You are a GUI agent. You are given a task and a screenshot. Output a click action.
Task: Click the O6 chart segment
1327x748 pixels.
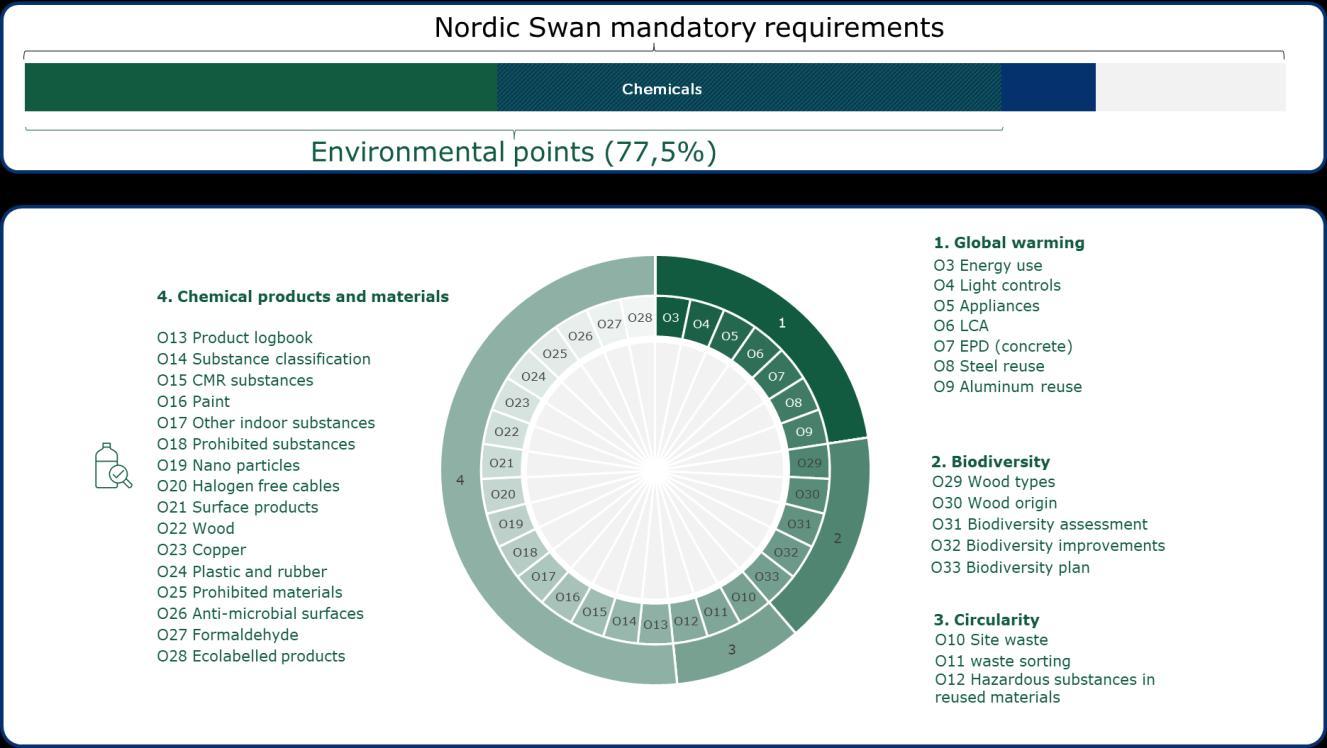click(754, 353)
